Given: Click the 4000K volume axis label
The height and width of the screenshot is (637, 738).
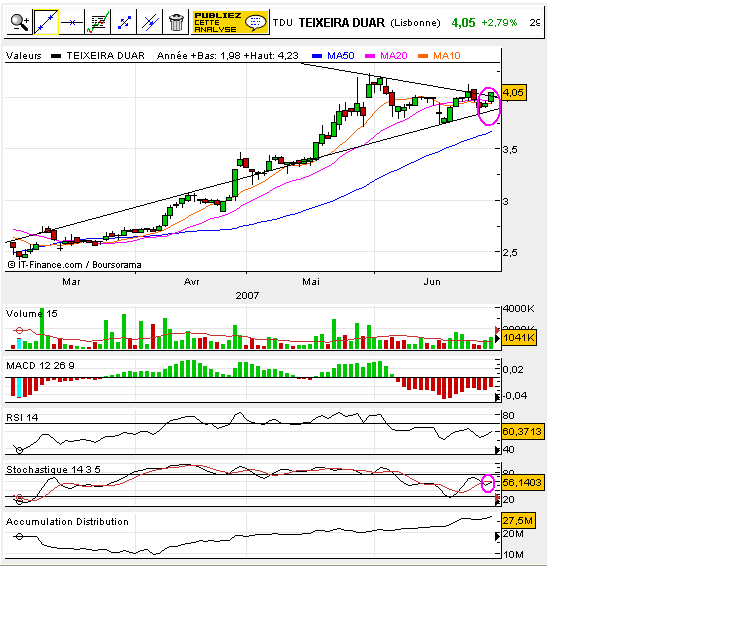Looking at the screenshot, I should (x=519, y=309).
